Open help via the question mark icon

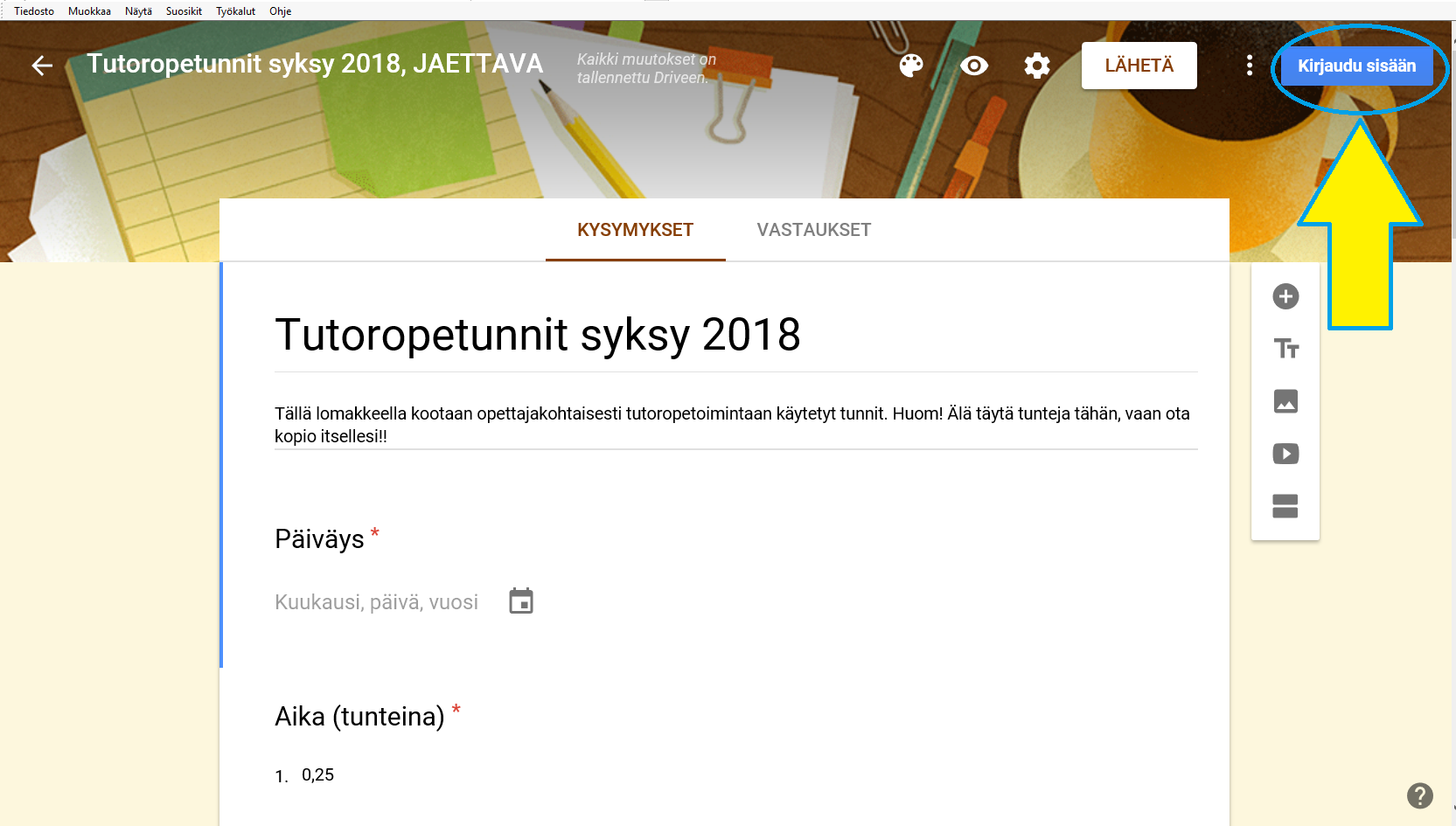point(1419,795)
